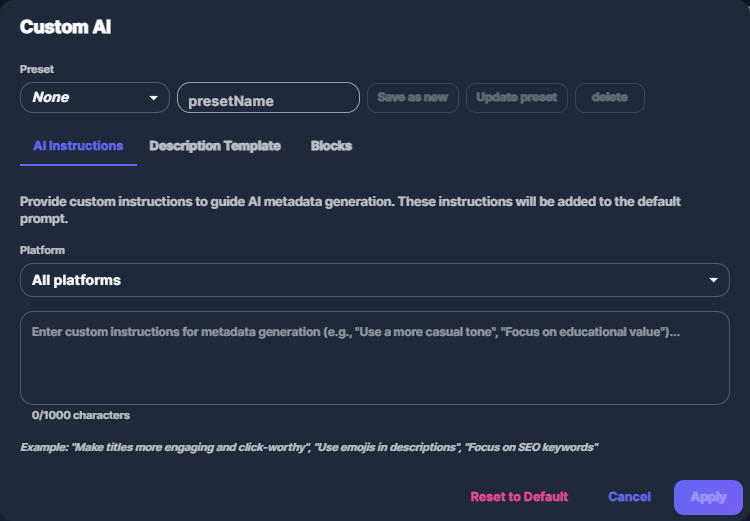
Task: Click the Platform dropdown caret arrow
Action: tap(713, 280)
